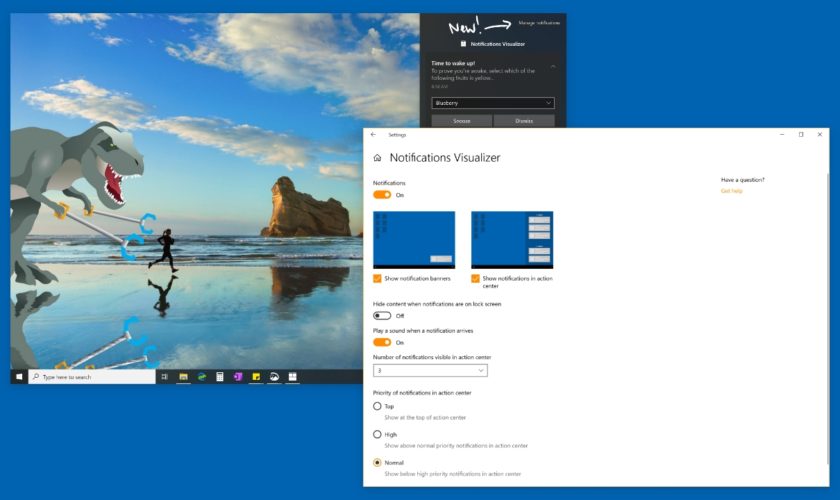Open Task View on the taskbar

click(164, 377)
